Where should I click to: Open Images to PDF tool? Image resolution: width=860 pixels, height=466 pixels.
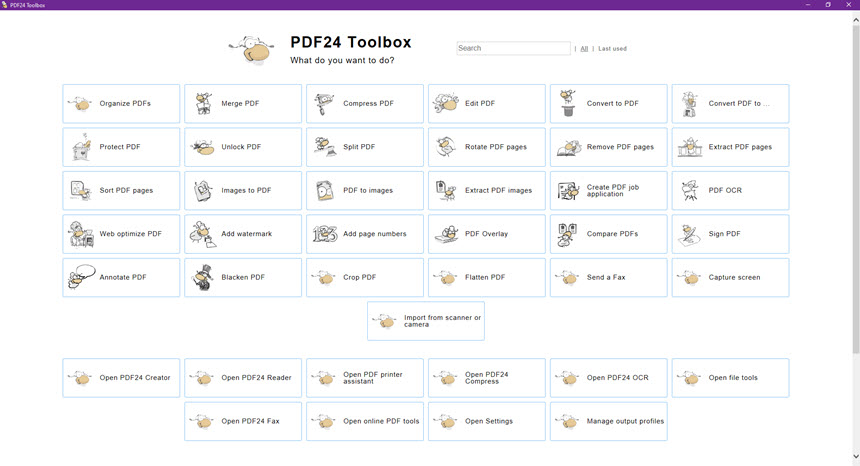pos(243,190)
